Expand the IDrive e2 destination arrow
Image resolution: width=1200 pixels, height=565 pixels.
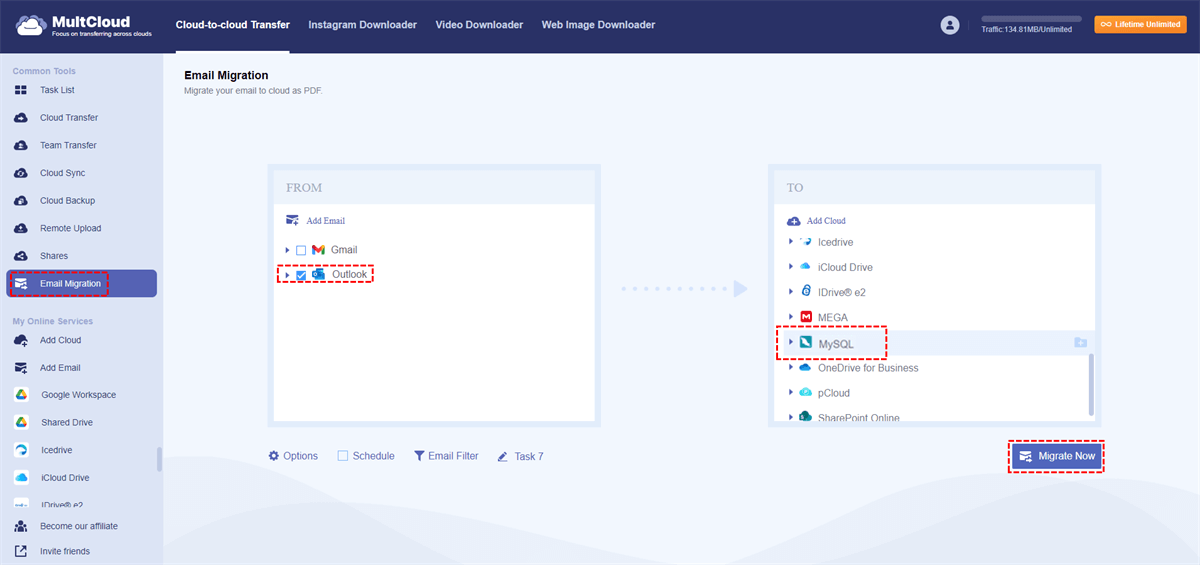tap(791, 292)
